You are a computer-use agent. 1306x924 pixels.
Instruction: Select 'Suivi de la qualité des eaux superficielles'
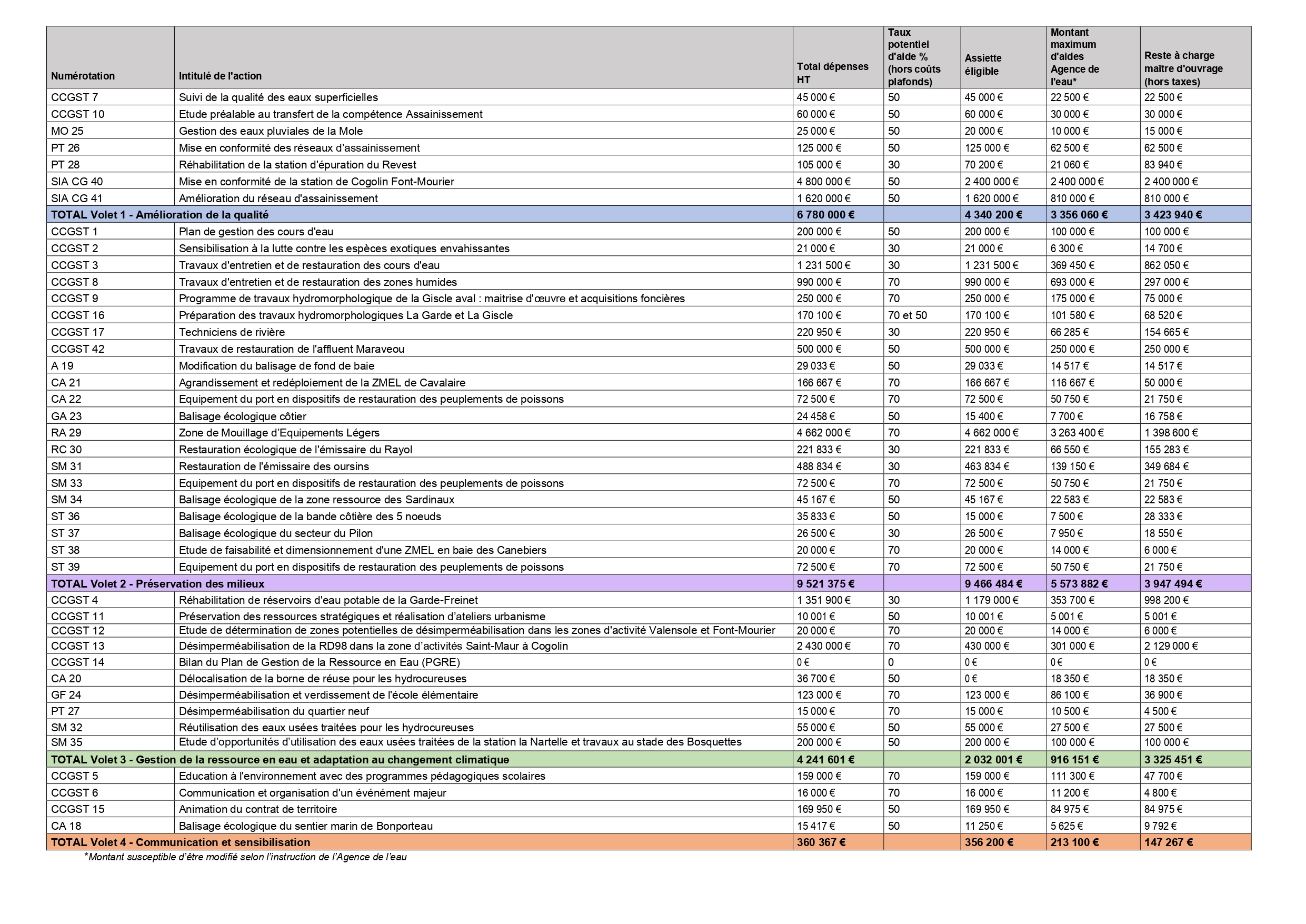[278, 97]
